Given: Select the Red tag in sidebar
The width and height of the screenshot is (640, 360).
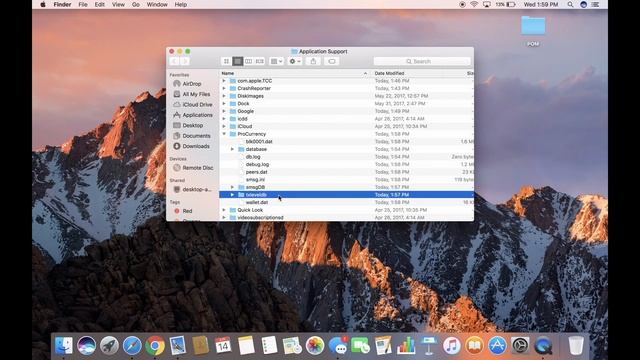Looking at the screenshot, I should [x=187, y=211].
